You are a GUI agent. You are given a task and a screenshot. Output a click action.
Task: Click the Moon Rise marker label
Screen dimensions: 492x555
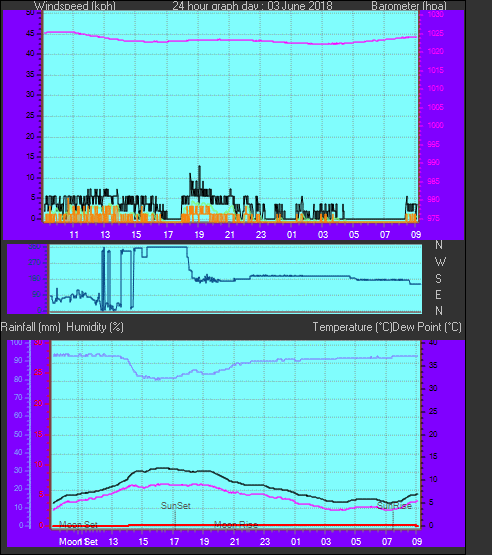click(236, 525)
